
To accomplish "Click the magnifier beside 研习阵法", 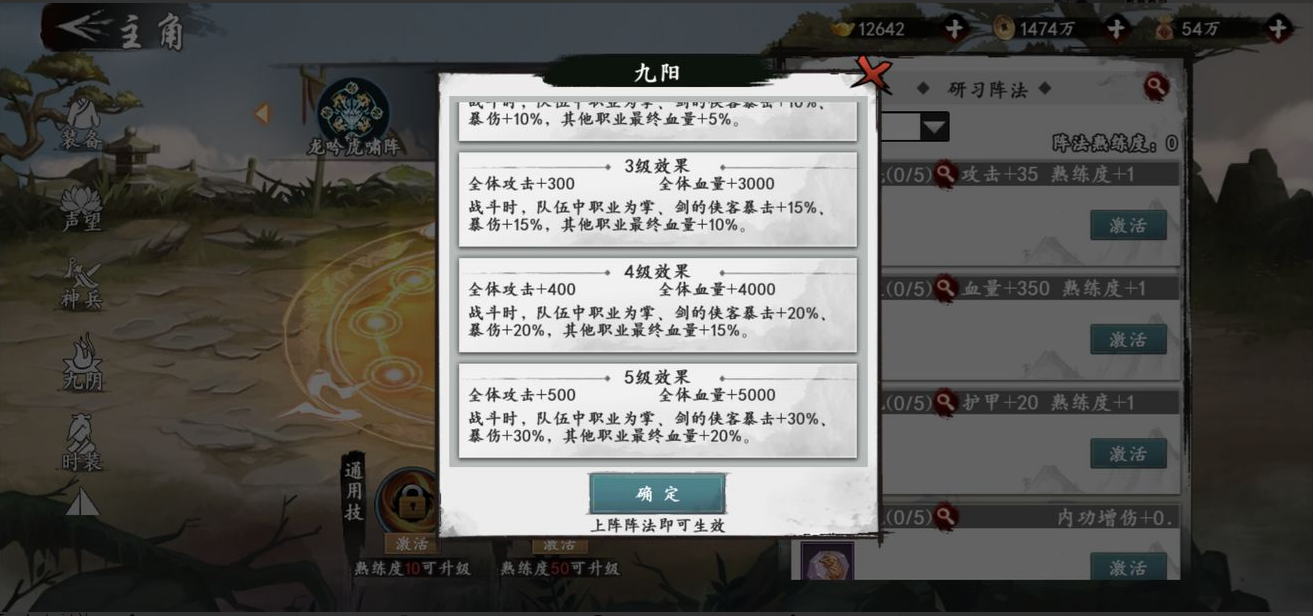I will (1156, 88).
